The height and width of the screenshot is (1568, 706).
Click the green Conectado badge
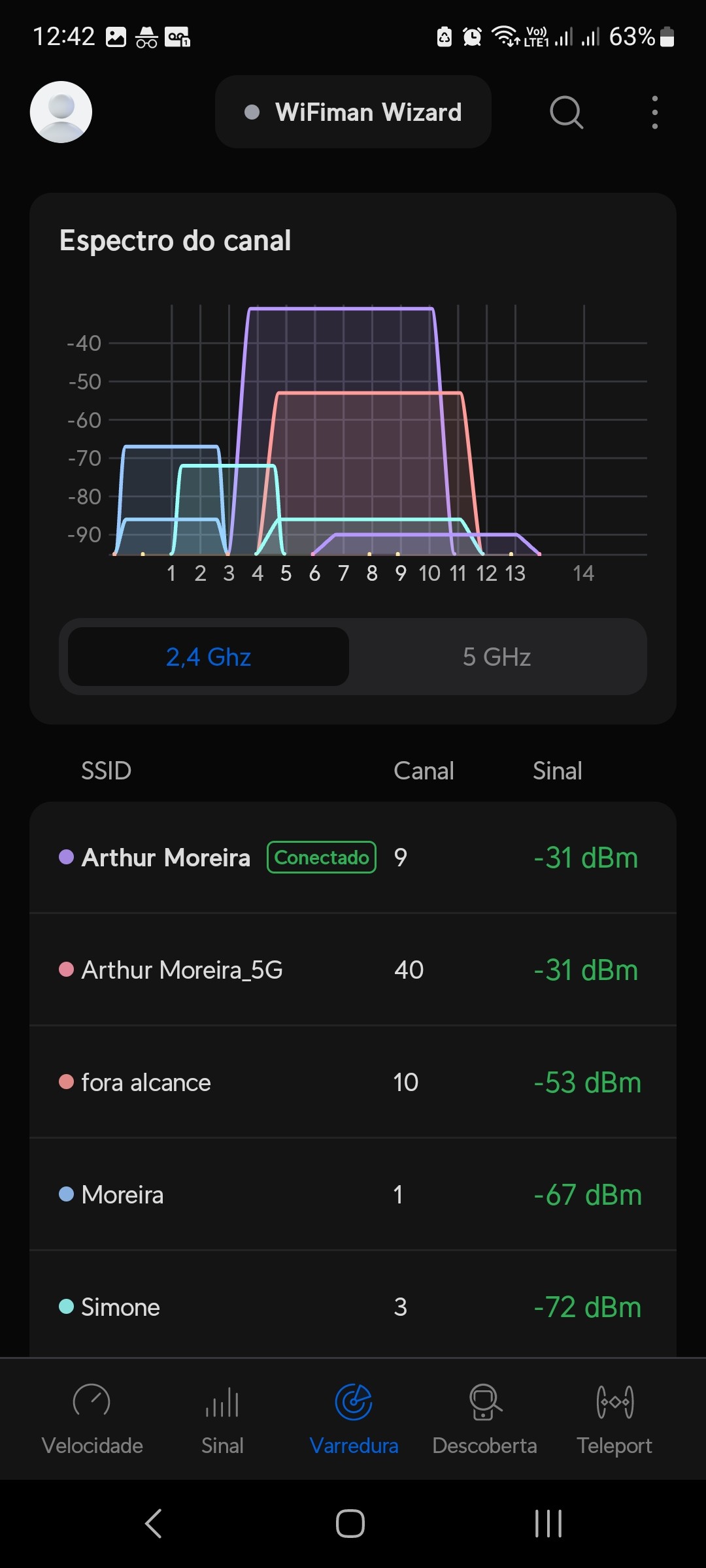point(322,857)
